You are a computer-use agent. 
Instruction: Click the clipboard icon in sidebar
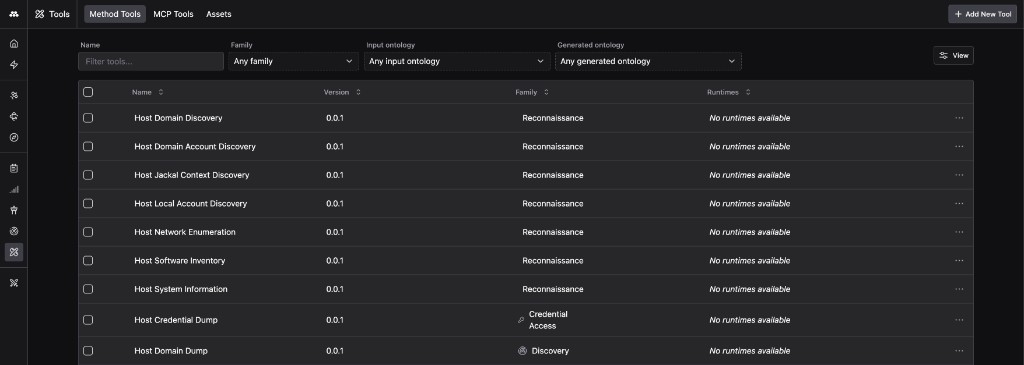click(x=14, y=168)
